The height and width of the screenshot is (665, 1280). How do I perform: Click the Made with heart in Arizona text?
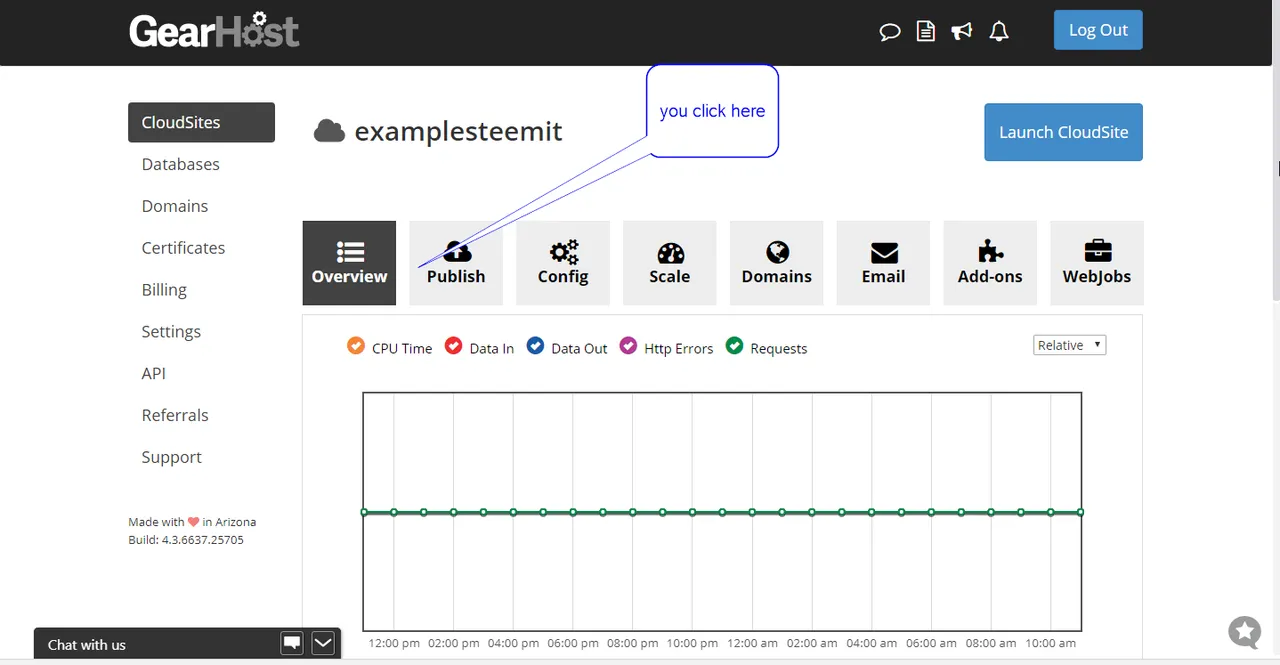tap(192, 522)
